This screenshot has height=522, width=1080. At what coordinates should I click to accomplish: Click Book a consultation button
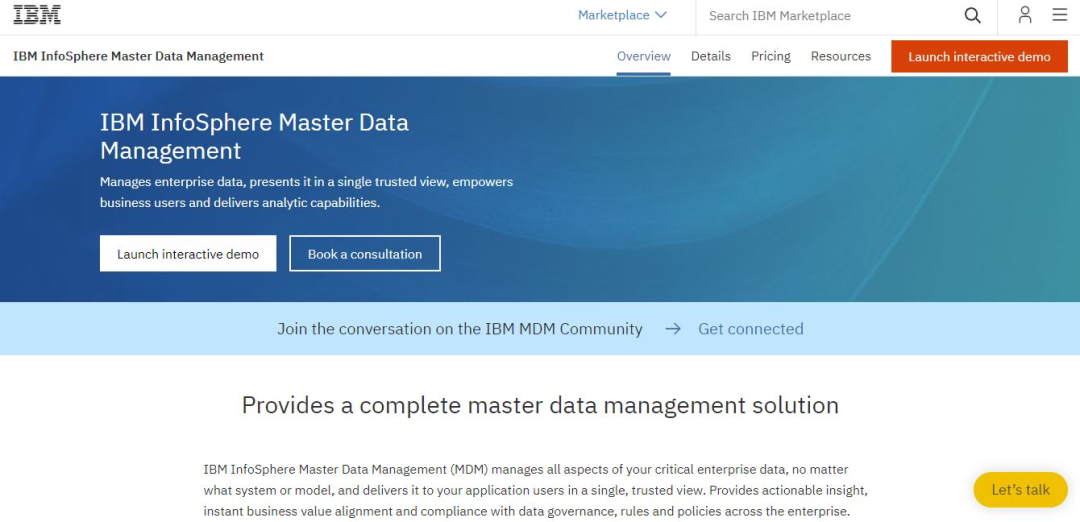point(365,253)
